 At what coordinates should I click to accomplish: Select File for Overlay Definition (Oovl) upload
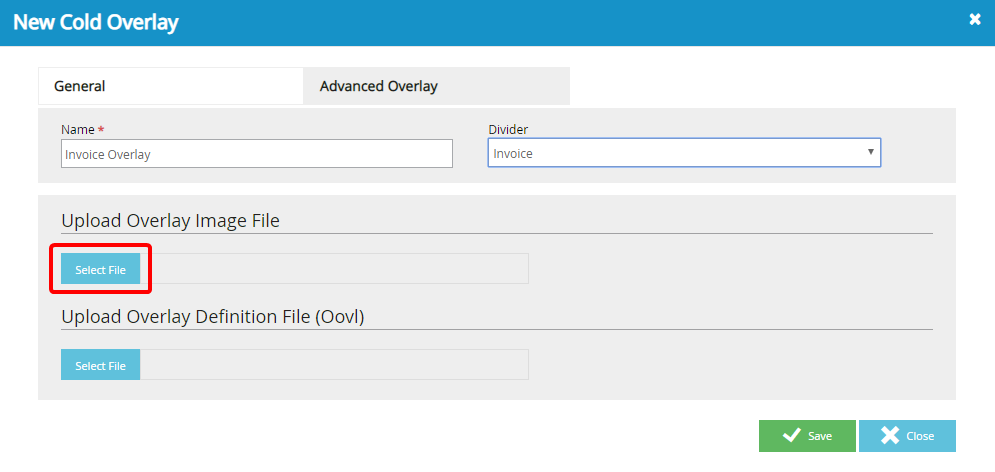point(100,366)
